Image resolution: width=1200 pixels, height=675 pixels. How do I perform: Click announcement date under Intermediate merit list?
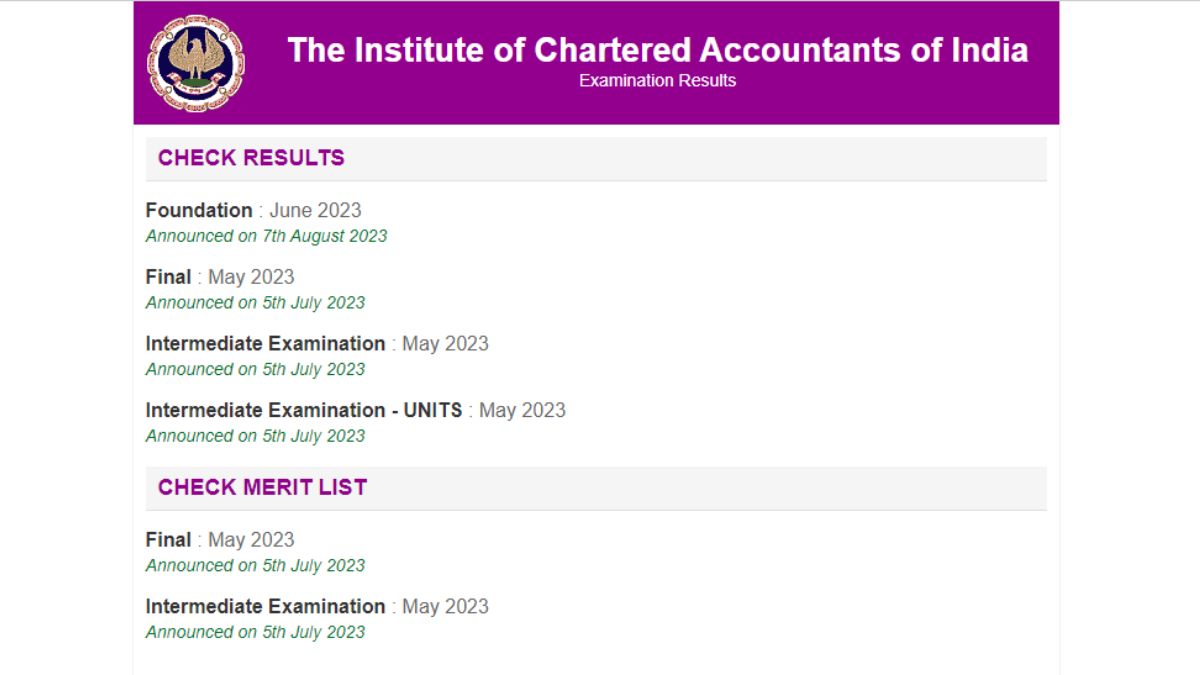point(256,632)
